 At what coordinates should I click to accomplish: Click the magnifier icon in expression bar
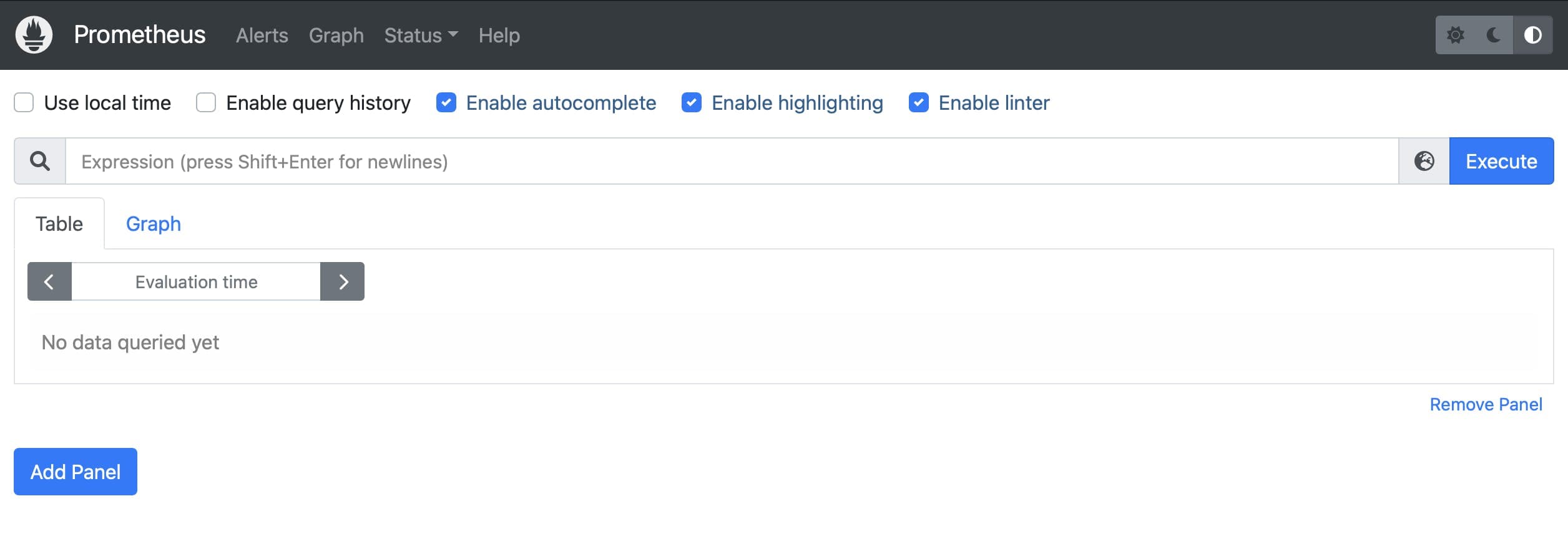pos(40,160)
